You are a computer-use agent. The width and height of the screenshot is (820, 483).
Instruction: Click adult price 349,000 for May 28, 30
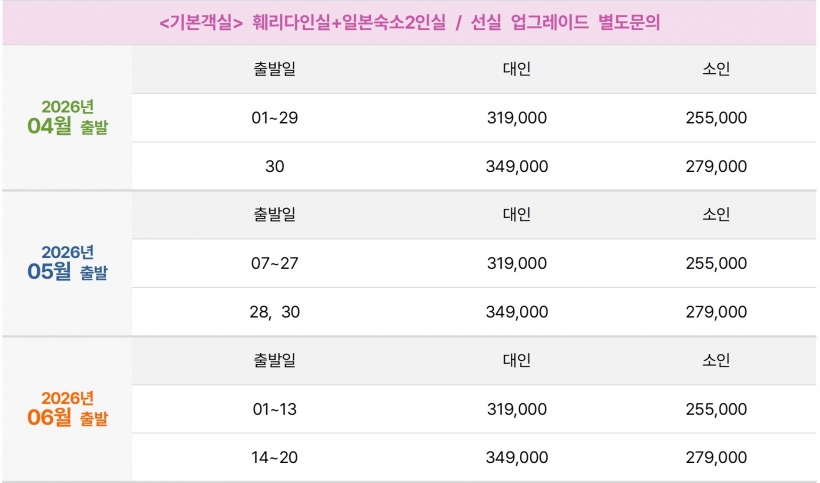516,312
